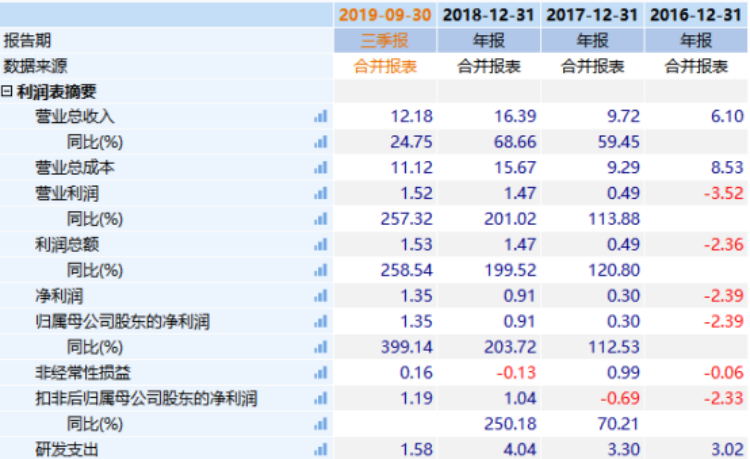Open chart icon for 归属母公司股东的净利润 row
Image resolution: width=750 pixels, height=459 pixels.
pyautogui.click(x=320, y=321)
